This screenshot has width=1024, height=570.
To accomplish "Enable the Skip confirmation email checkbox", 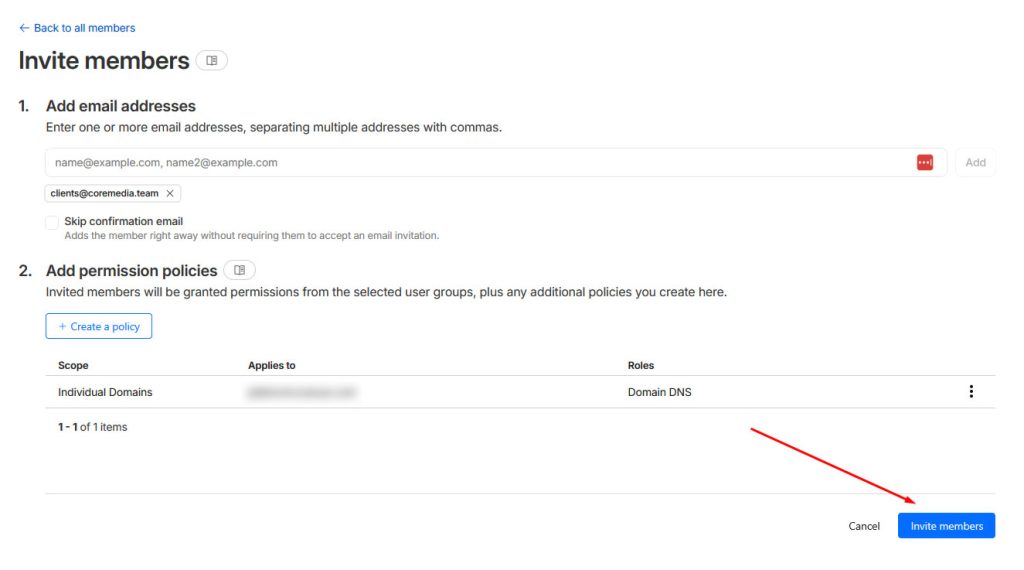I will coord(52,222).
